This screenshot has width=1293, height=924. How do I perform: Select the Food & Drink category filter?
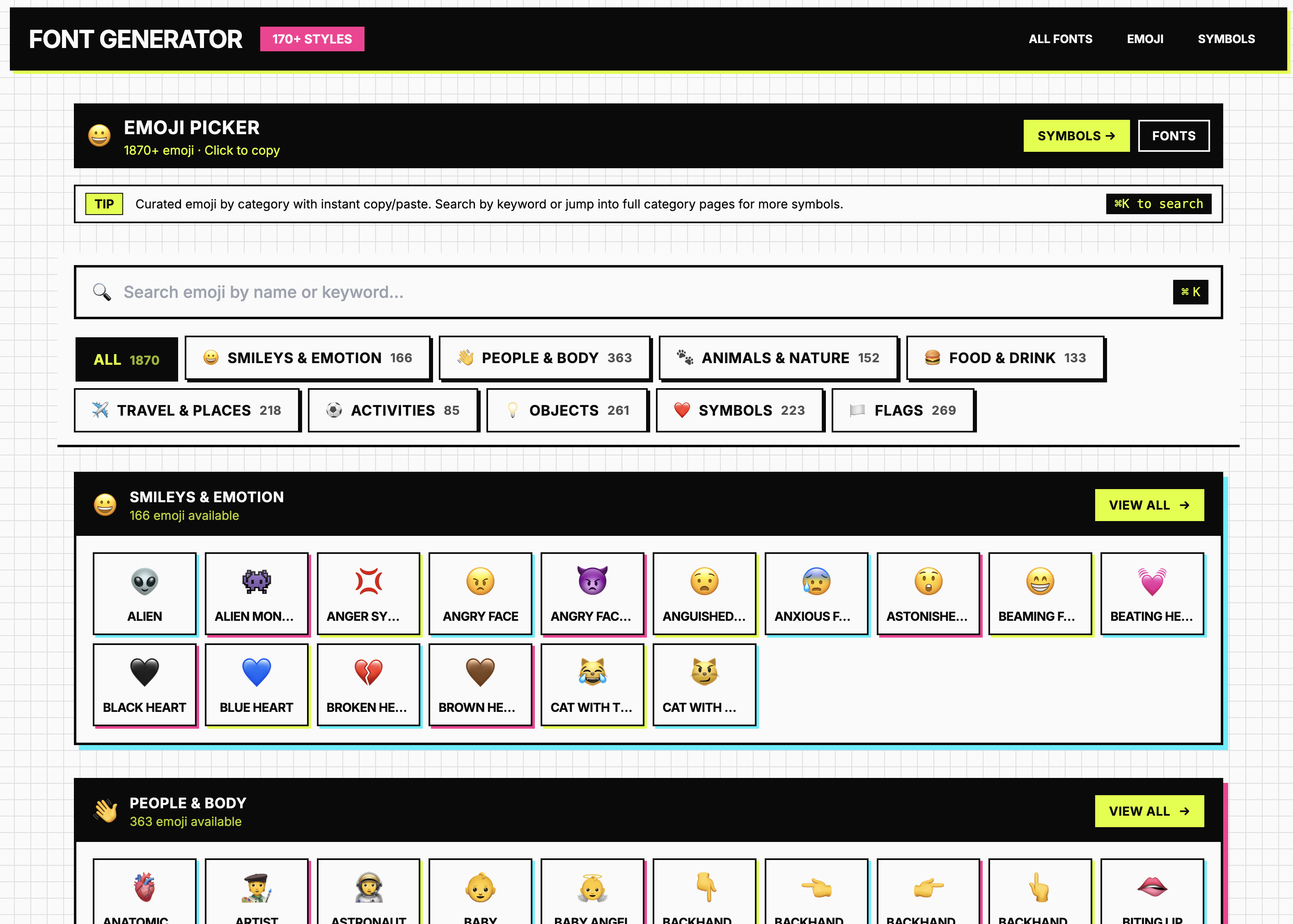tap(1004, 358)
